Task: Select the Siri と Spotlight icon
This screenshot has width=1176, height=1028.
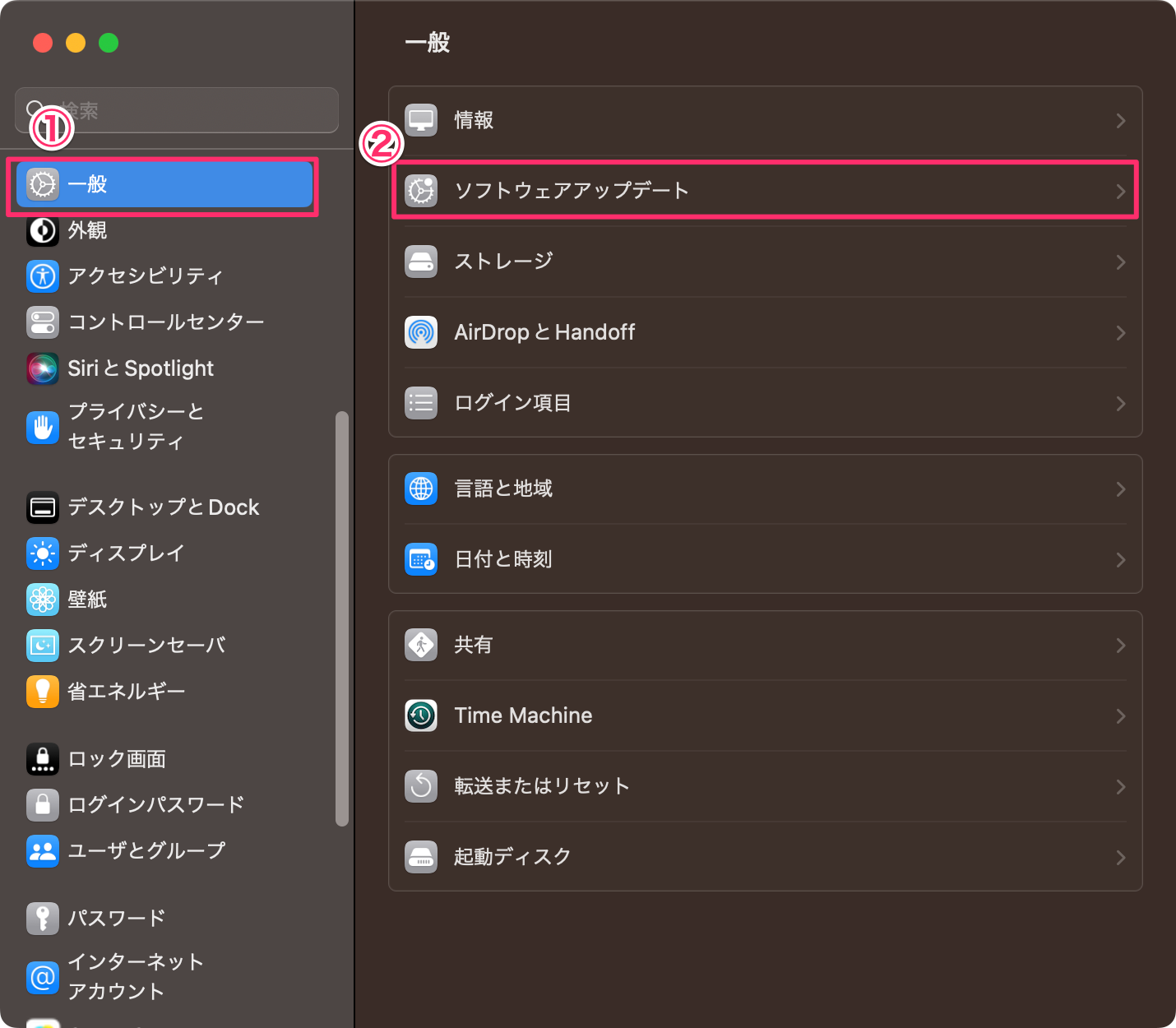Action: [42, 368]
